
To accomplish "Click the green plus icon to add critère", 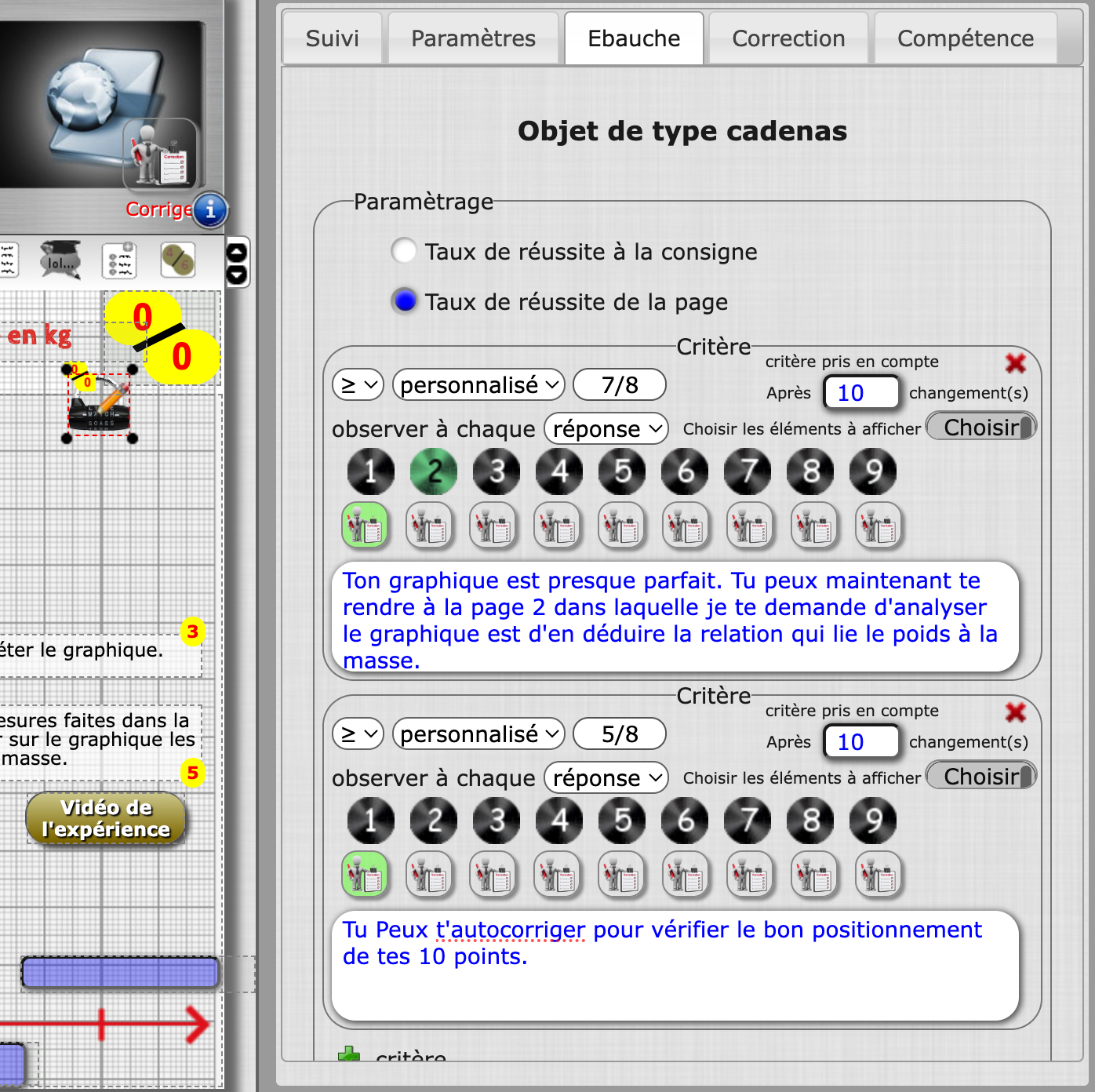I will tap(349, 1055).
